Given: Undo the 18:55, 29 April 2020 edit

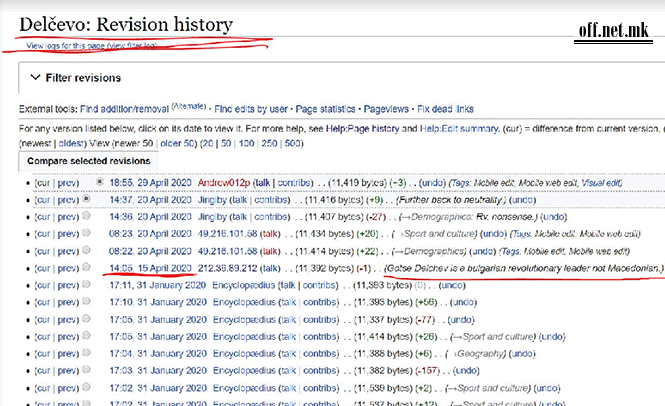Looking at the screenshot, I should click(x=432, y=183).
